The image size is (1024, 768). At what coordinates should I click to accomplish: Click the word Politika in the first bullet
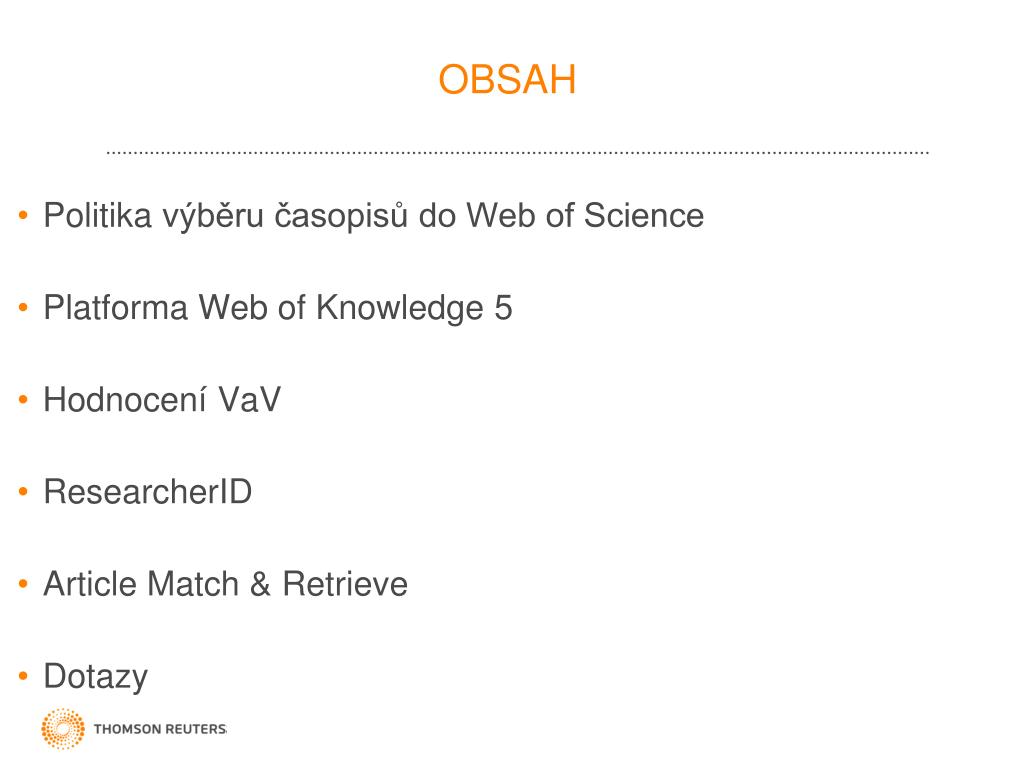pos(97,215)
